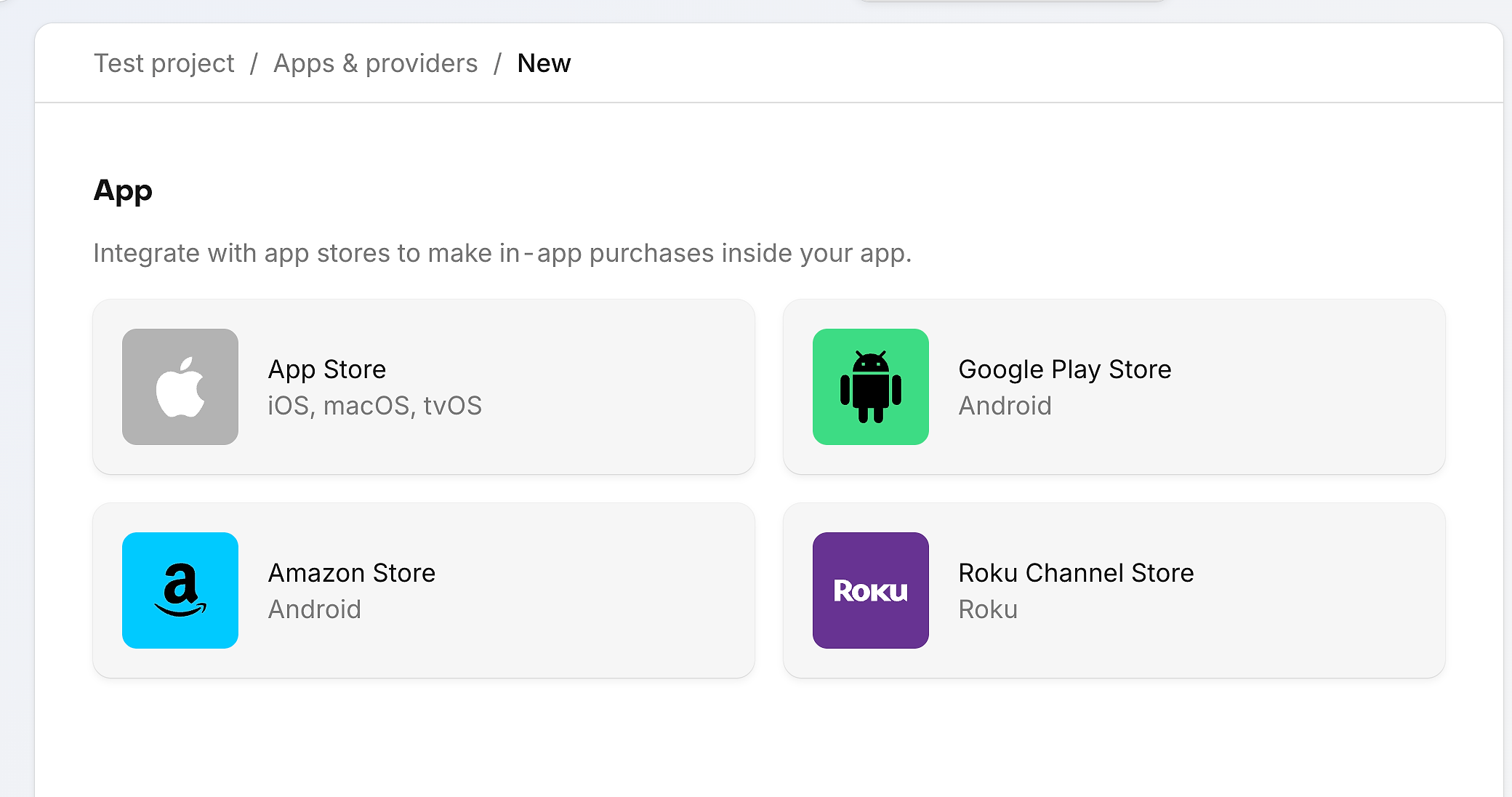The width and height of the screenshot is (1512, 797).
Task: Click the App section heading
Action: coord(123,191)
